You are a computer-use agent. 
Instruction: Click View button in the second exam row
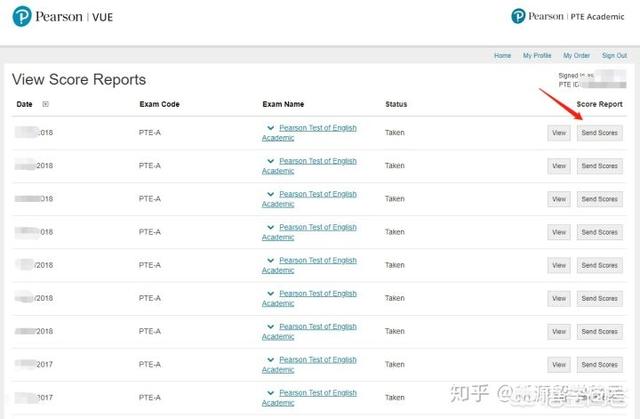point(559,166)
